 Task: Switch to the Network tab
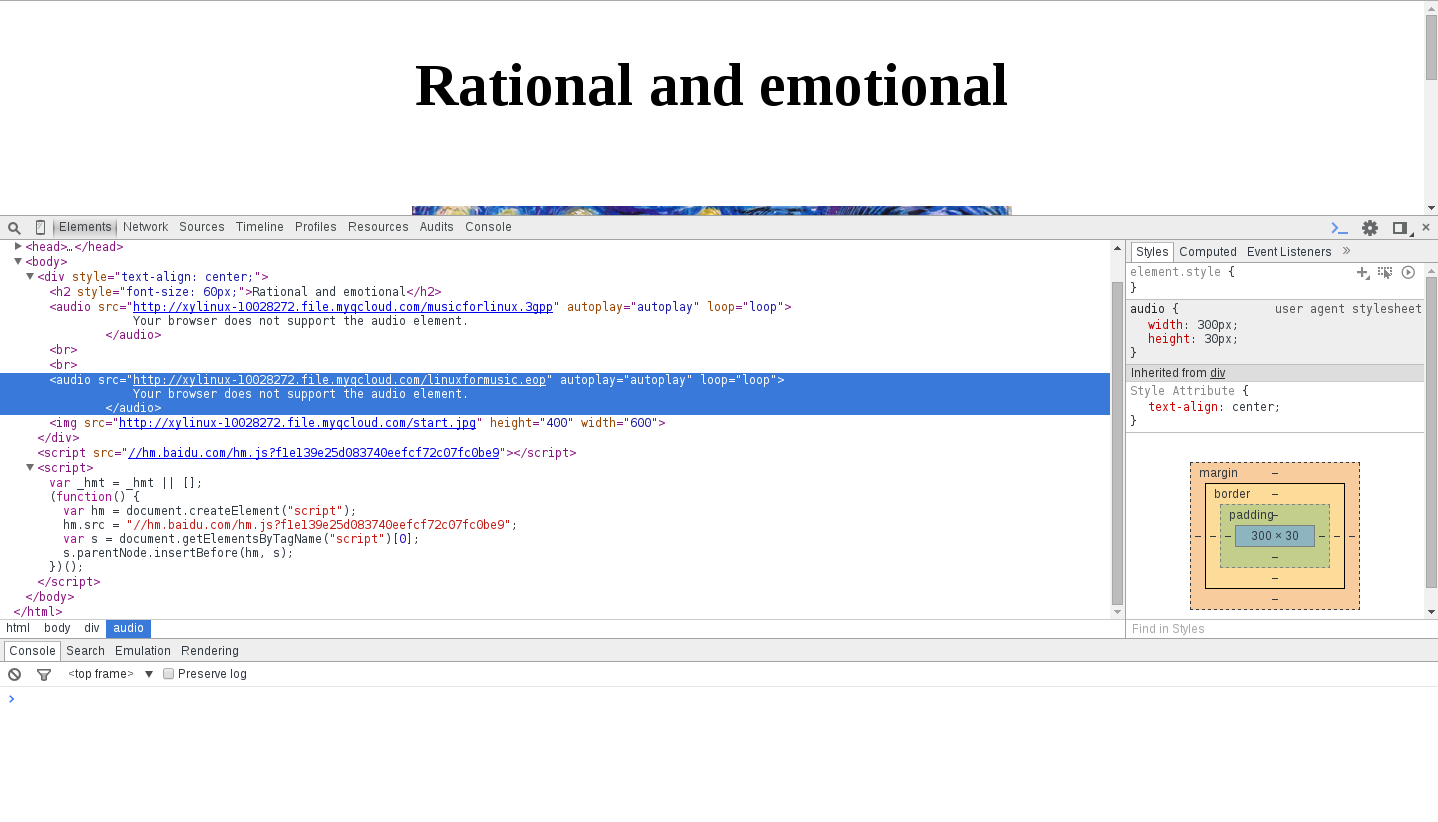(x=145, y=227)
